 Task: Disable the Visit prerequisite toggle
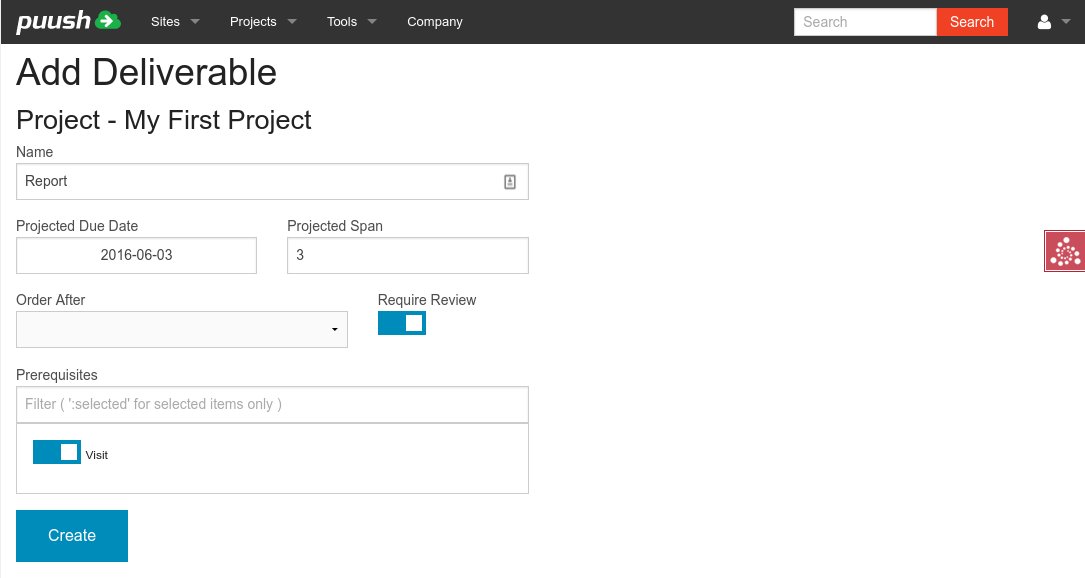click(x=57, y=452)
